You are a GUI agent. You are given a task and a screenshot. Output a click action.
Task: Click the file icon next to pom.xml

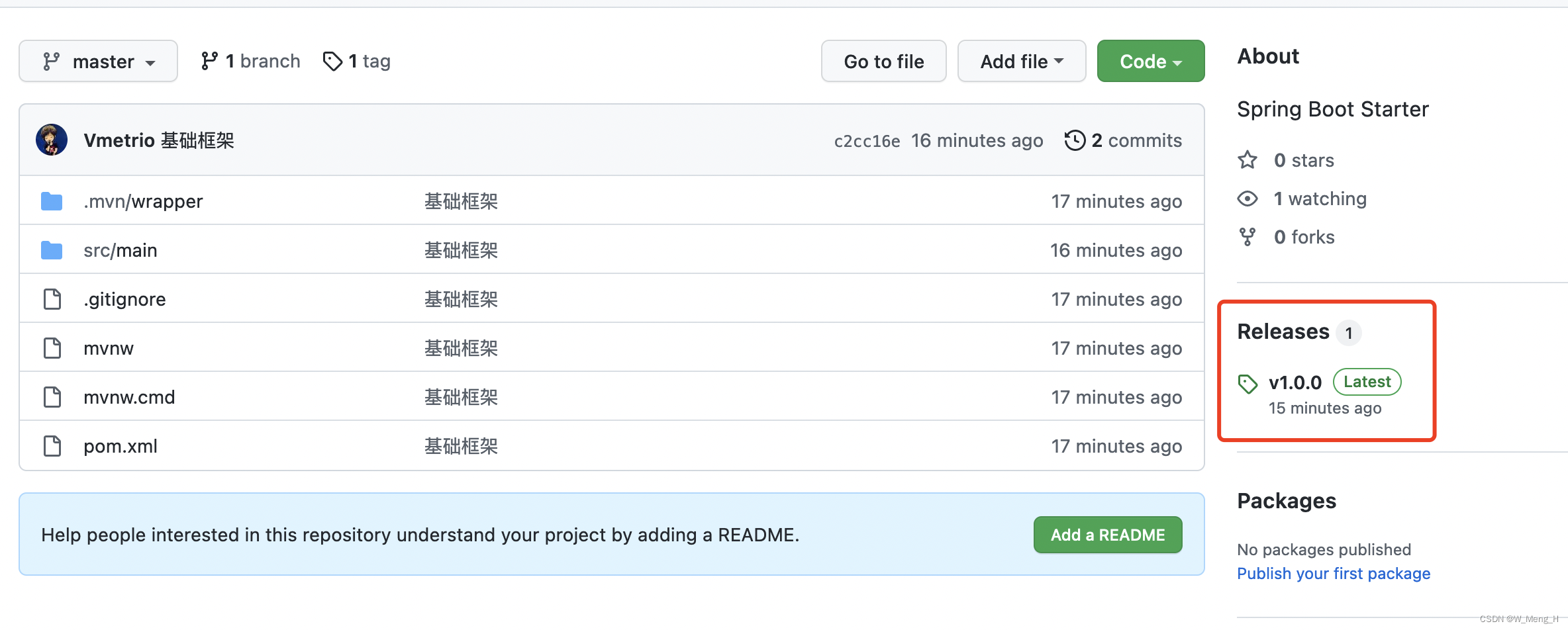click(51, 445)
